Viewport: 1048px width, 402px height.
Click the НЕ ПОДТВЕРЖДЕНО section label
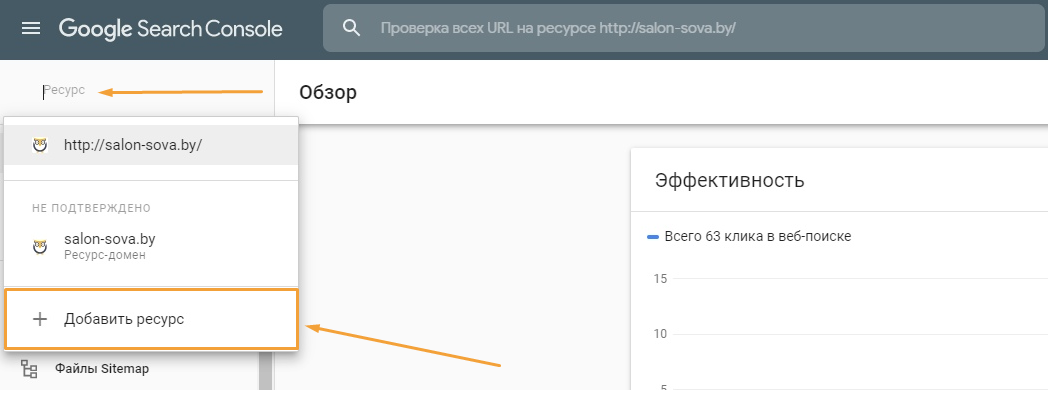tap(92, 208)
